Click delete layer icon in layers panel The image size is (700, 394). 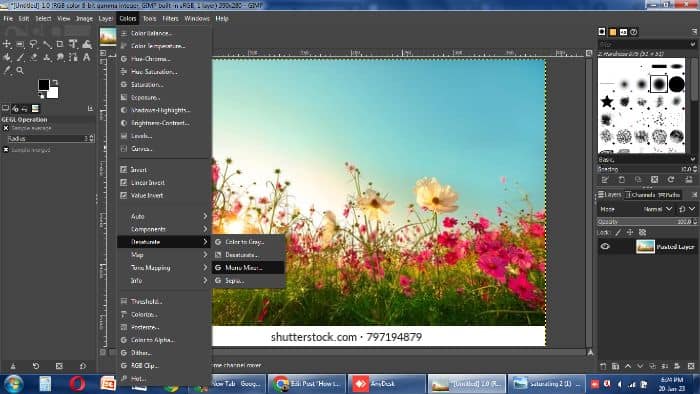click(691, 366)
